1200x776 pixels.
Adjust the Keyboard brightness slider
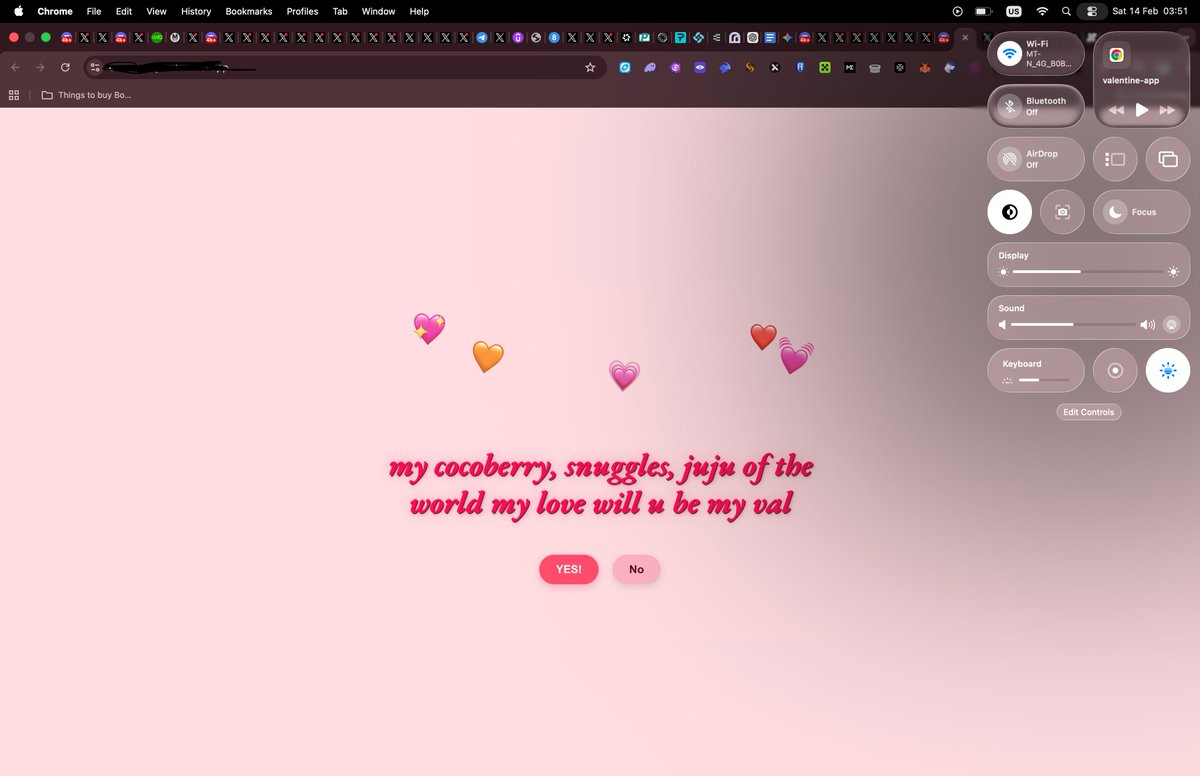[x=1044, y=380]
